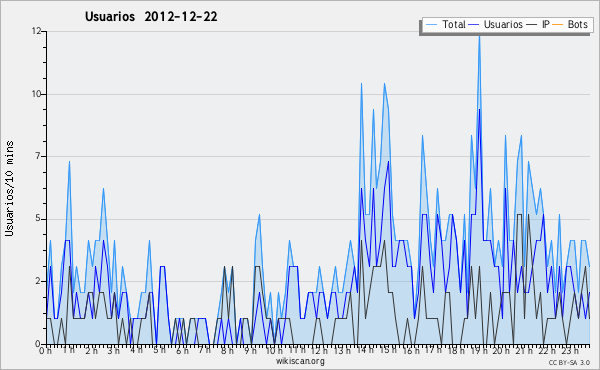Click the dark IP legend line
Viewport: 600px width, 370px height.
coord(532,25)
